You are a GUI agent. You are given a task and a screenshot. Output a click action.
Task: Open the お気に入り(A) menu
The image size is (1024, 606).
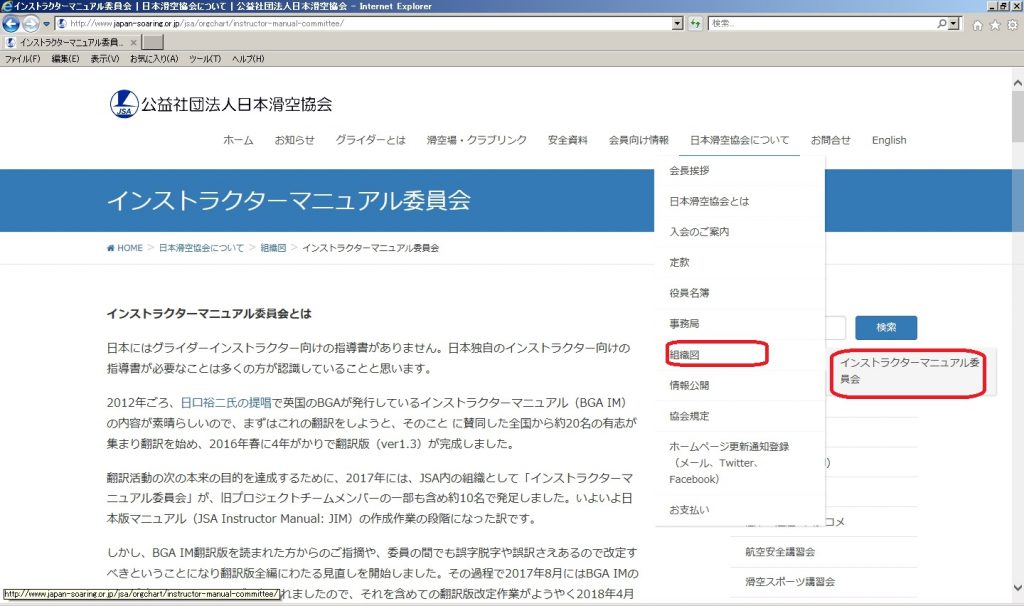154,59
